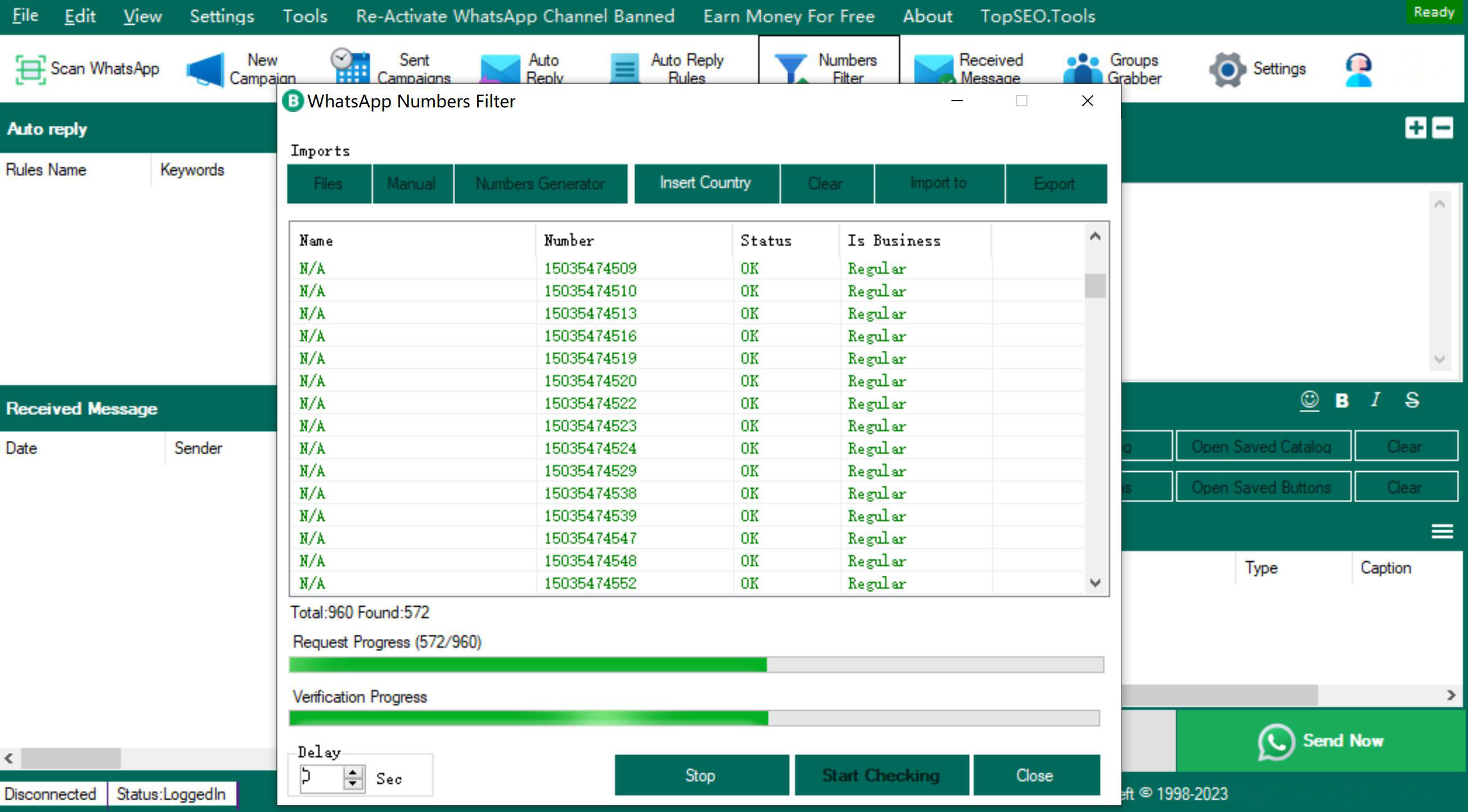
Task: Select row with number 15035474509
Action: (686, 268)
